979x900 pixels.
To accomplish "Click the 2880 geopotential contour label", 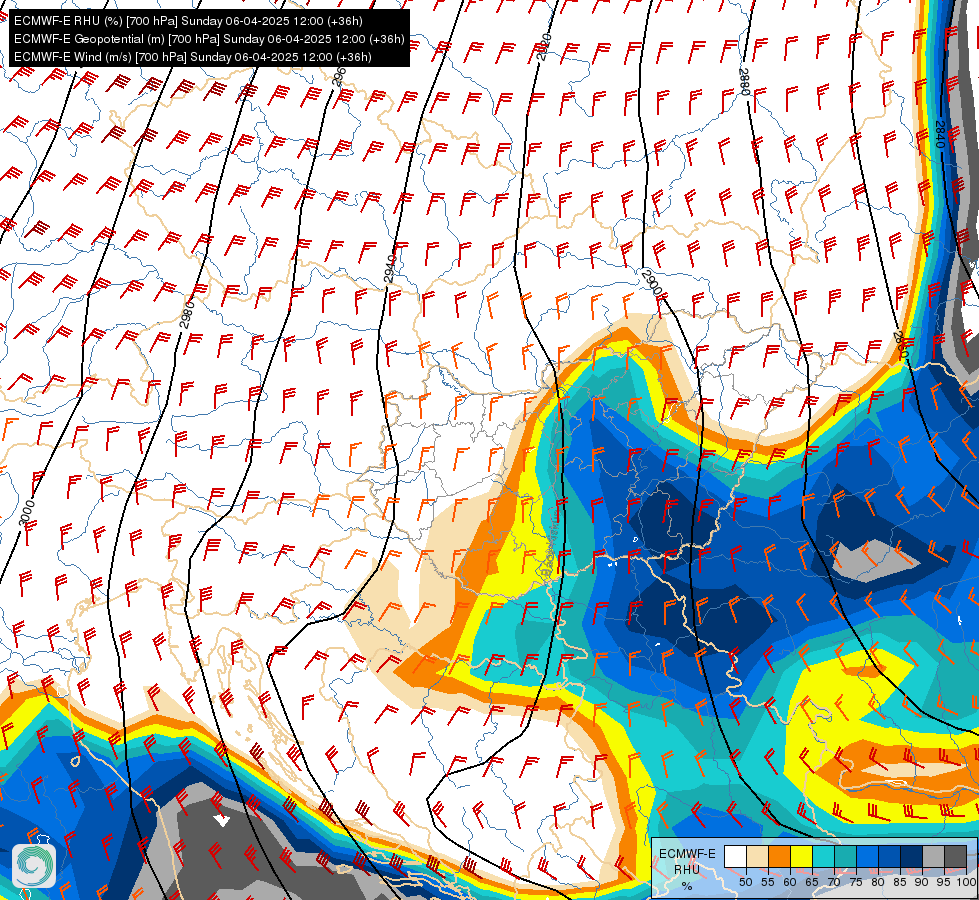I will pos(745,81).
